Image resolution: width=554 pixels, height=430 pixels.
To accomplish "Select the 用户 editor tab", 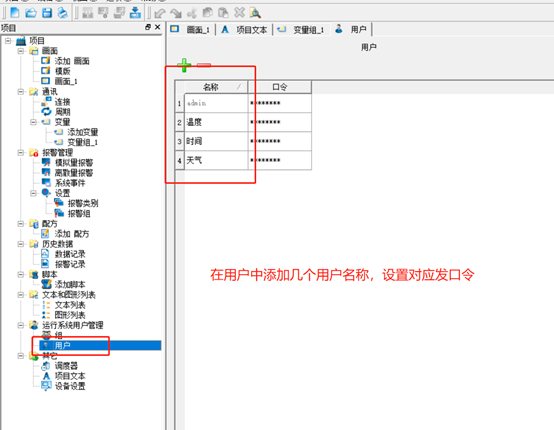I will (x=351, y=29).
